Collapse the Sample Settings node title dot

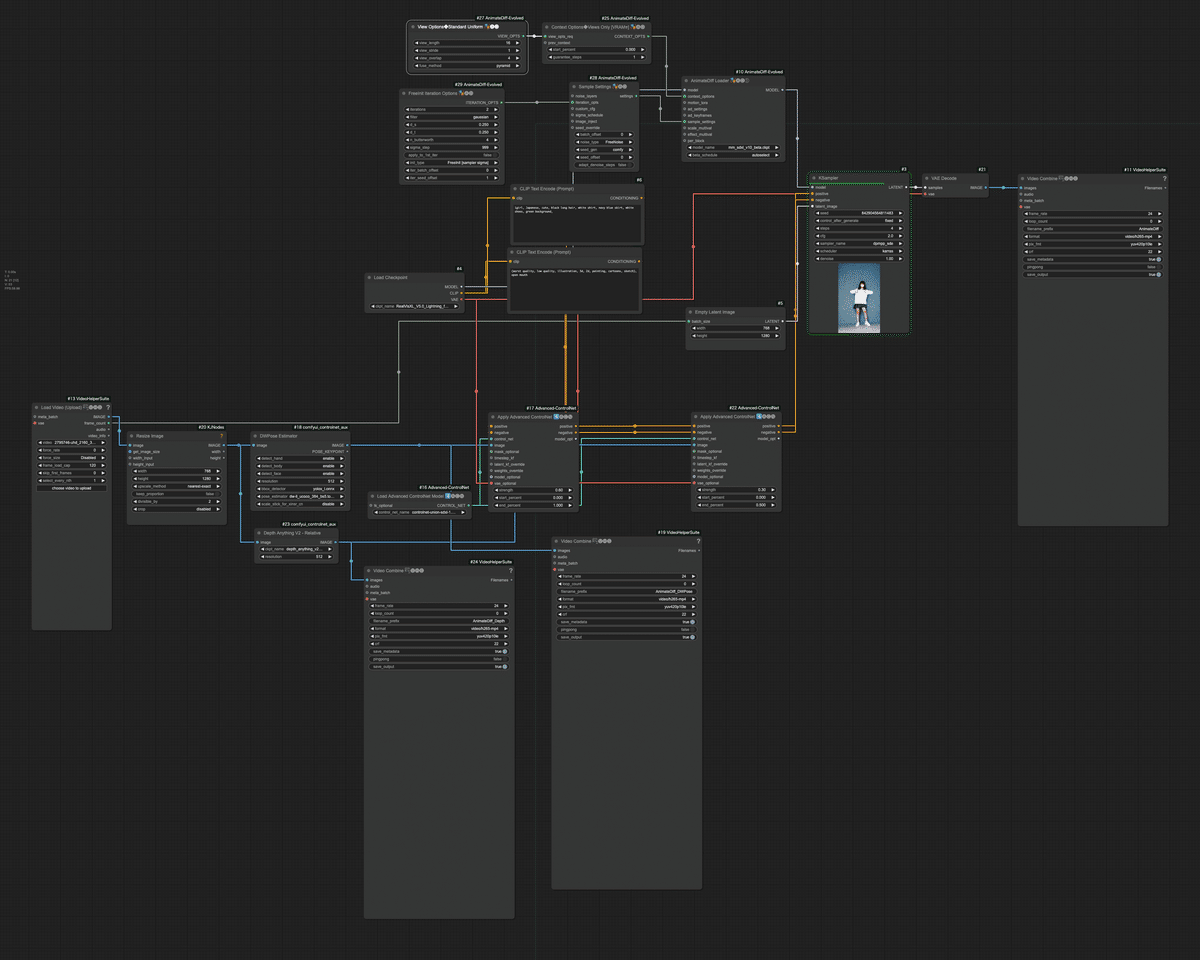click(575, 87)
